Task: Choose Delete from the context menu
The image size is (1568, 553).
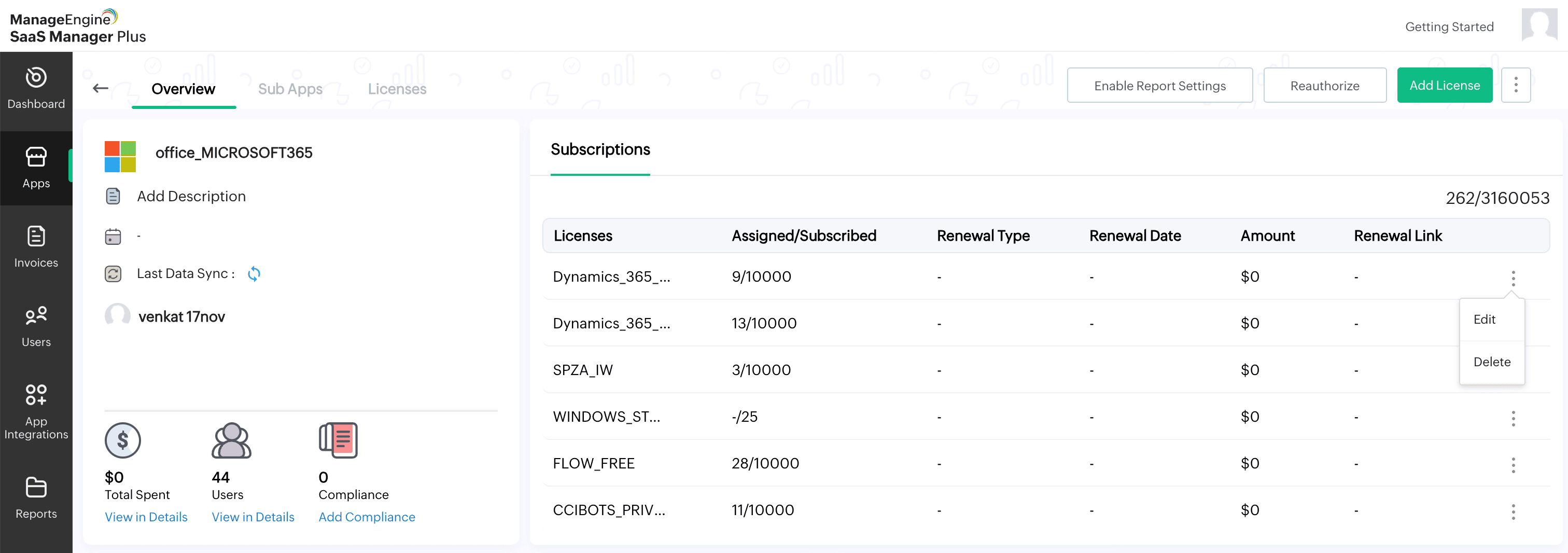Action: (1492, 362)
